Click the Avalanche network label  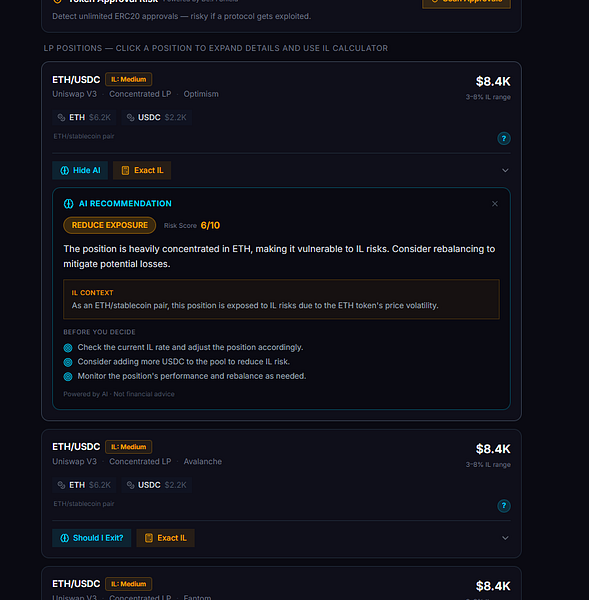[202, 461]
